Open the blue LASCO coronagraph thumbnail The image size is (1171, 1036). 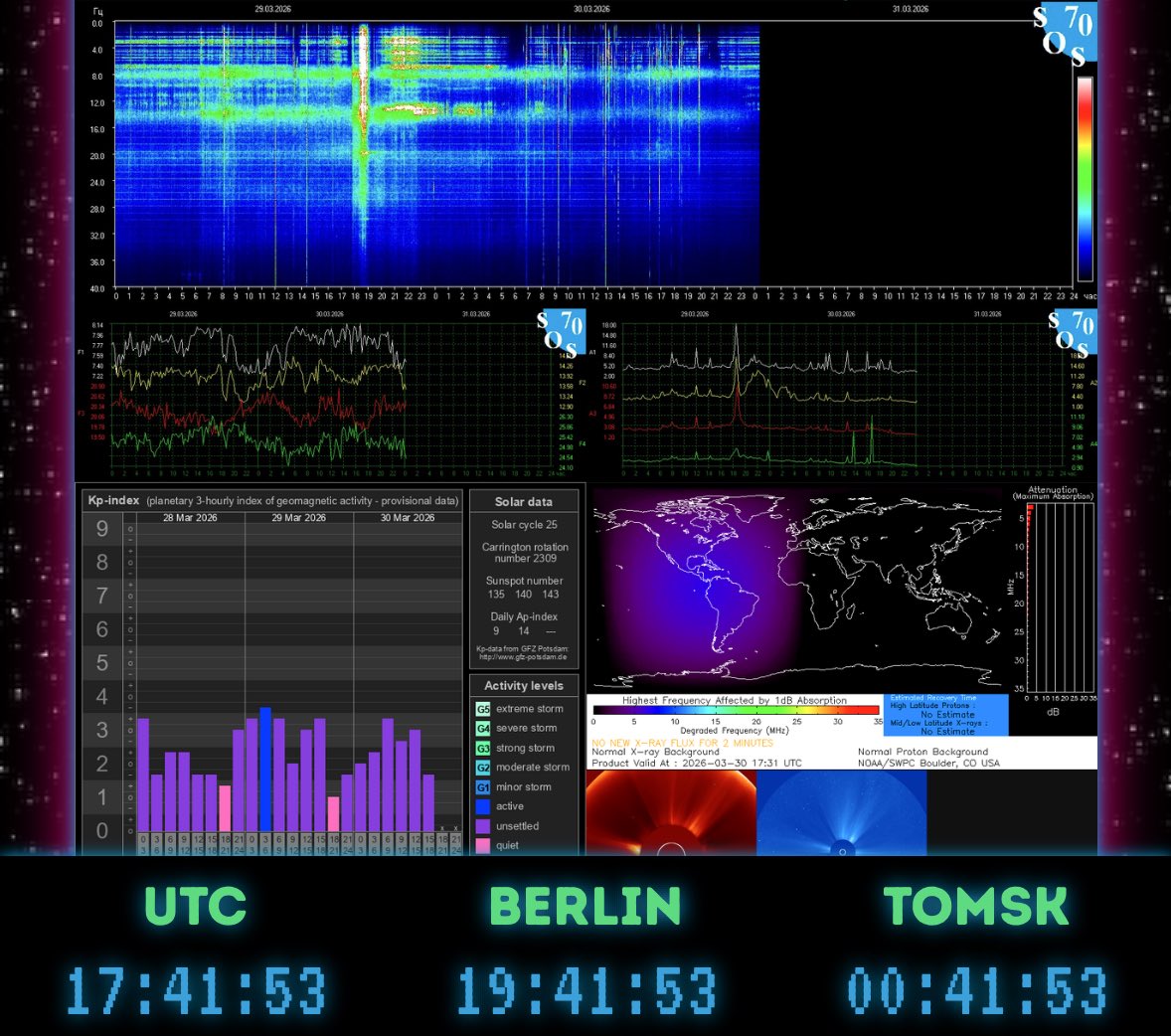coord(842,812)
